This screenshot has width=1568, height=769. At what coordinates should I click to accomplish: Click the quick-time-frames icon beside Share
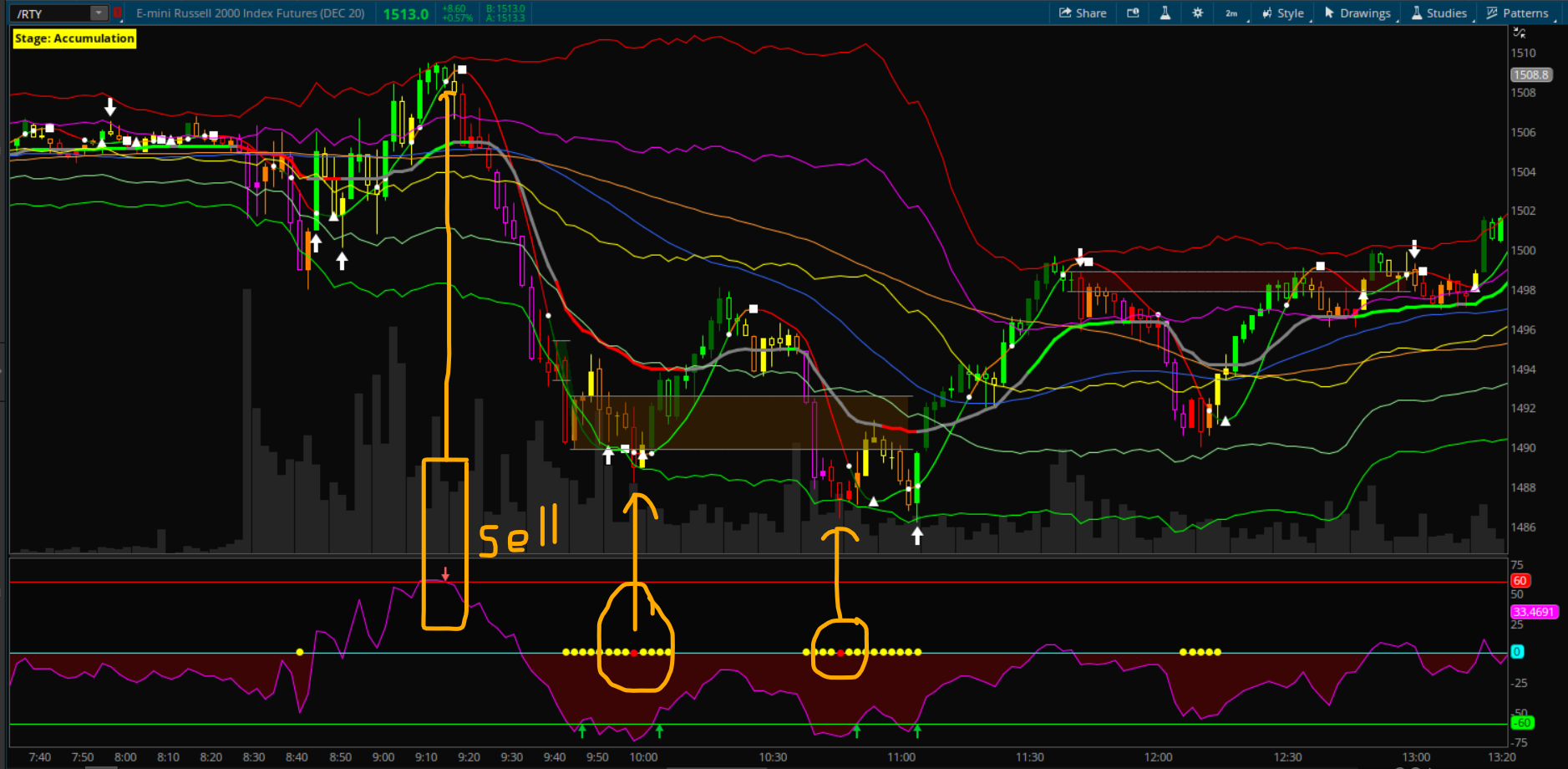point(1133,13)
